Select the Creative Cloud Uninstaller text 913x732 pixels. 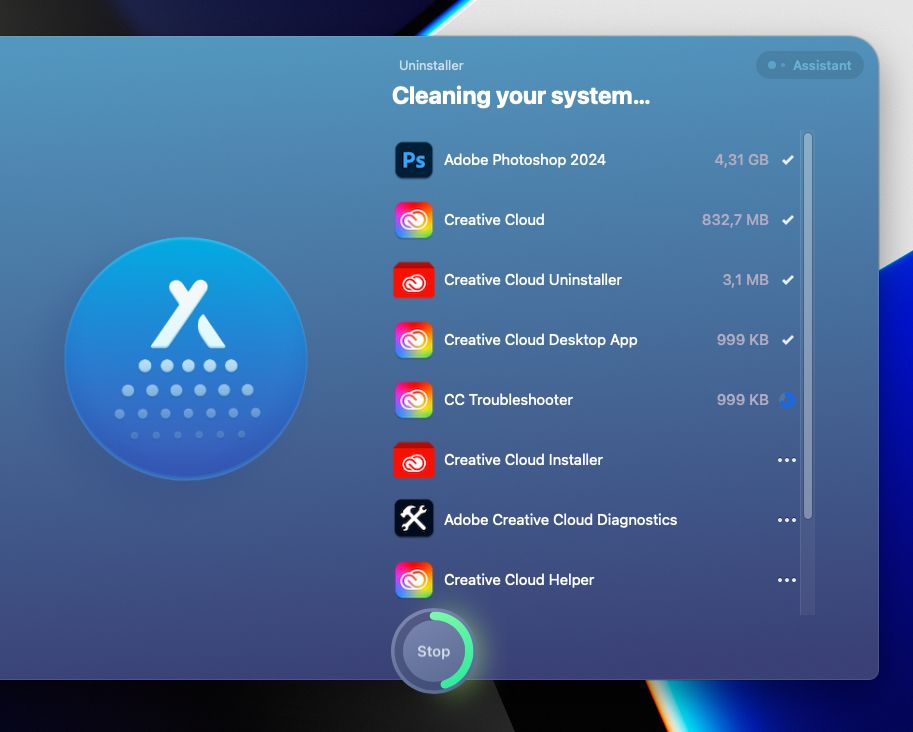(533, 280)
